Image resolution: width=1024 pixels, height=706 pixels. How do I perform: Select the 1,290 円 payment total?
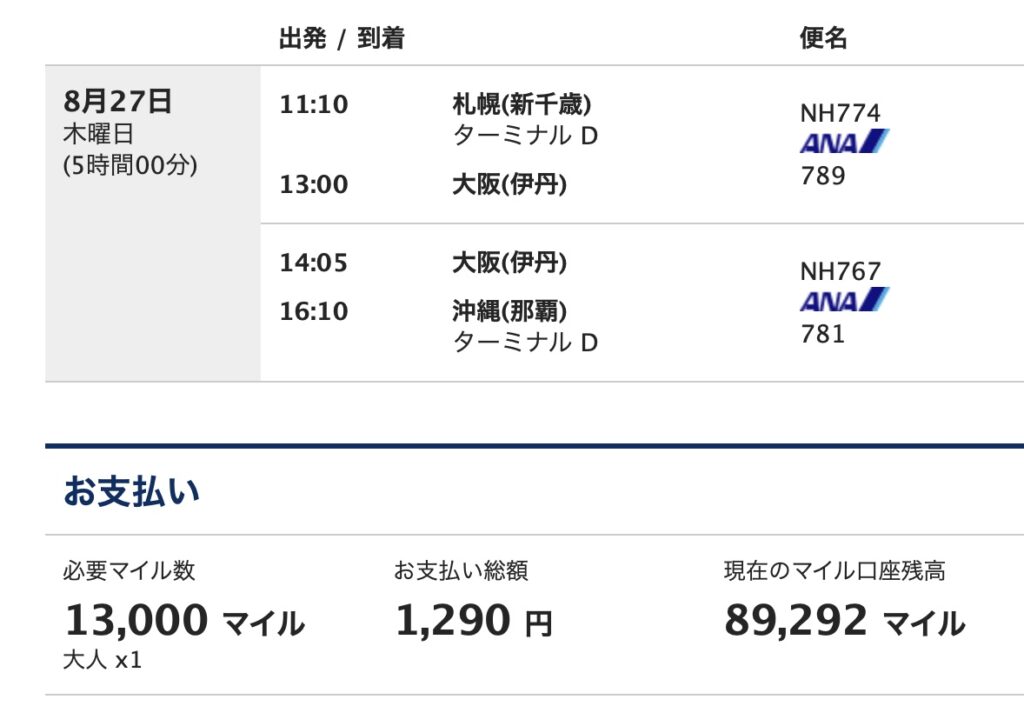(473, 621)
